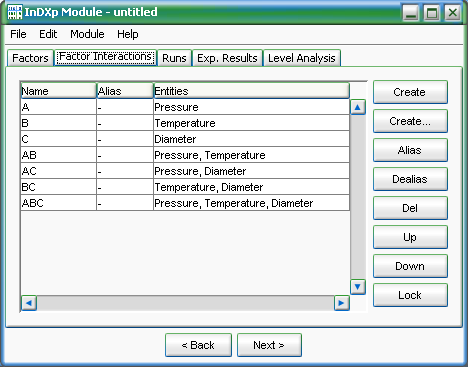Click the InDXp Module title bar icon
Image resolution: width=468 pixels, height=367 pixels.
[14, 12]
